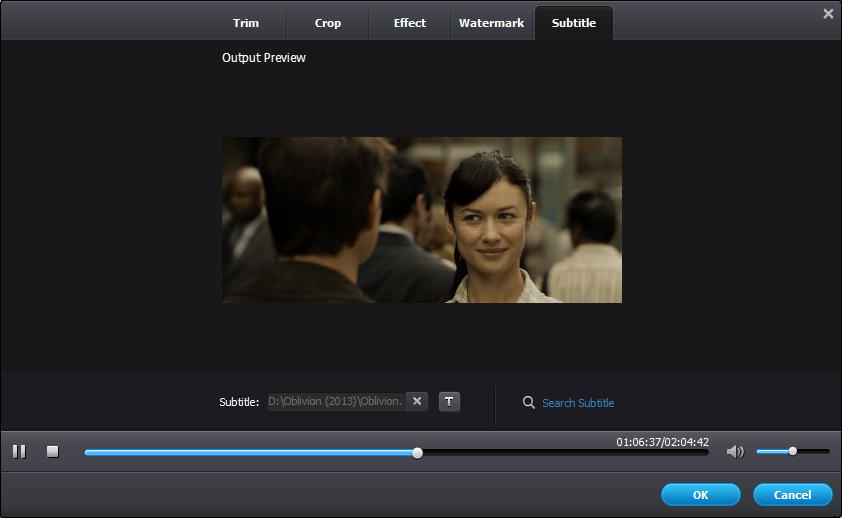The image size is (842, 518).
Task: Mute audio with the speaker icon
Action: click(735, 452)
